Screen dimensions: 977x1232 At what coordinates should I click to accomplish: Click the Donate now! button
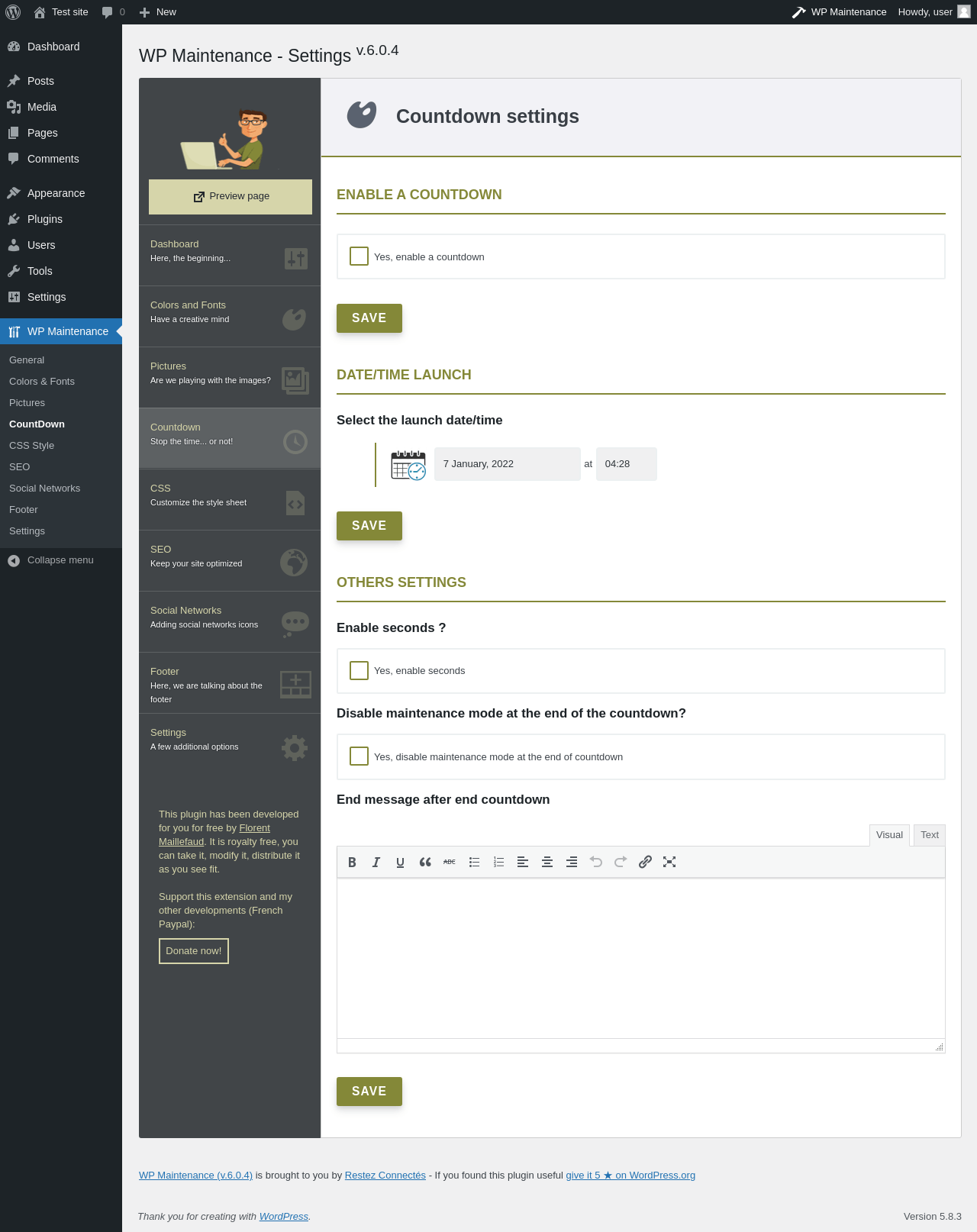(x=194, y=951)
